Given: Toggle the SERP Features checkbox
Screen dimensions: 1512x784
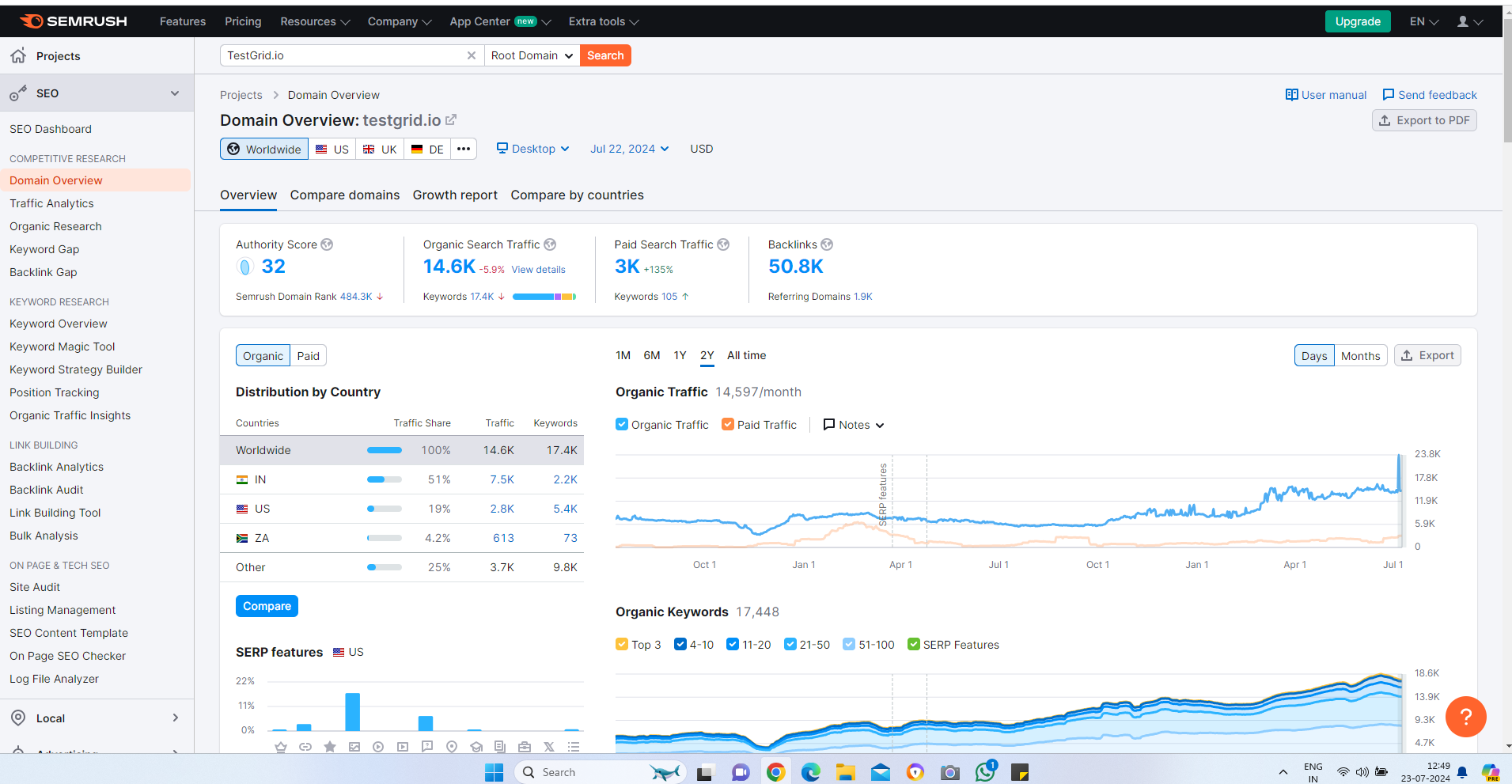Looking at the screenshot, I should (x=914, y=644).
